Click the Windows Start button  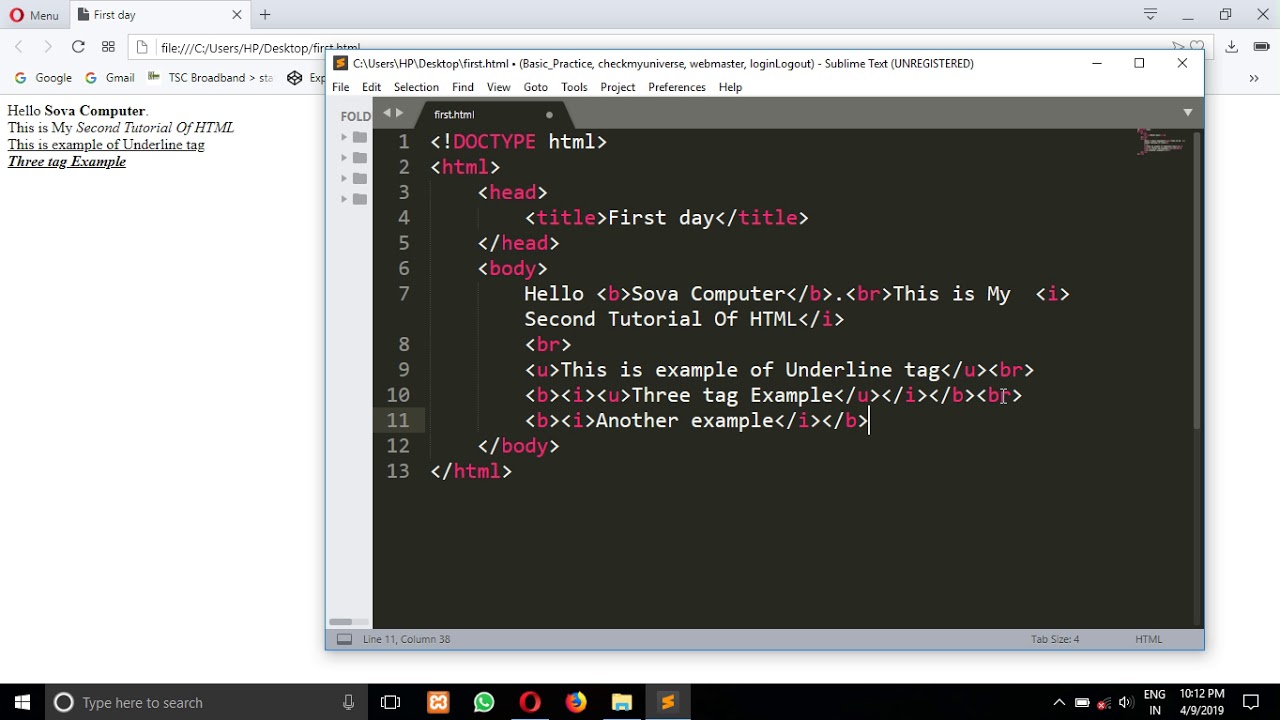click(23, 703)
